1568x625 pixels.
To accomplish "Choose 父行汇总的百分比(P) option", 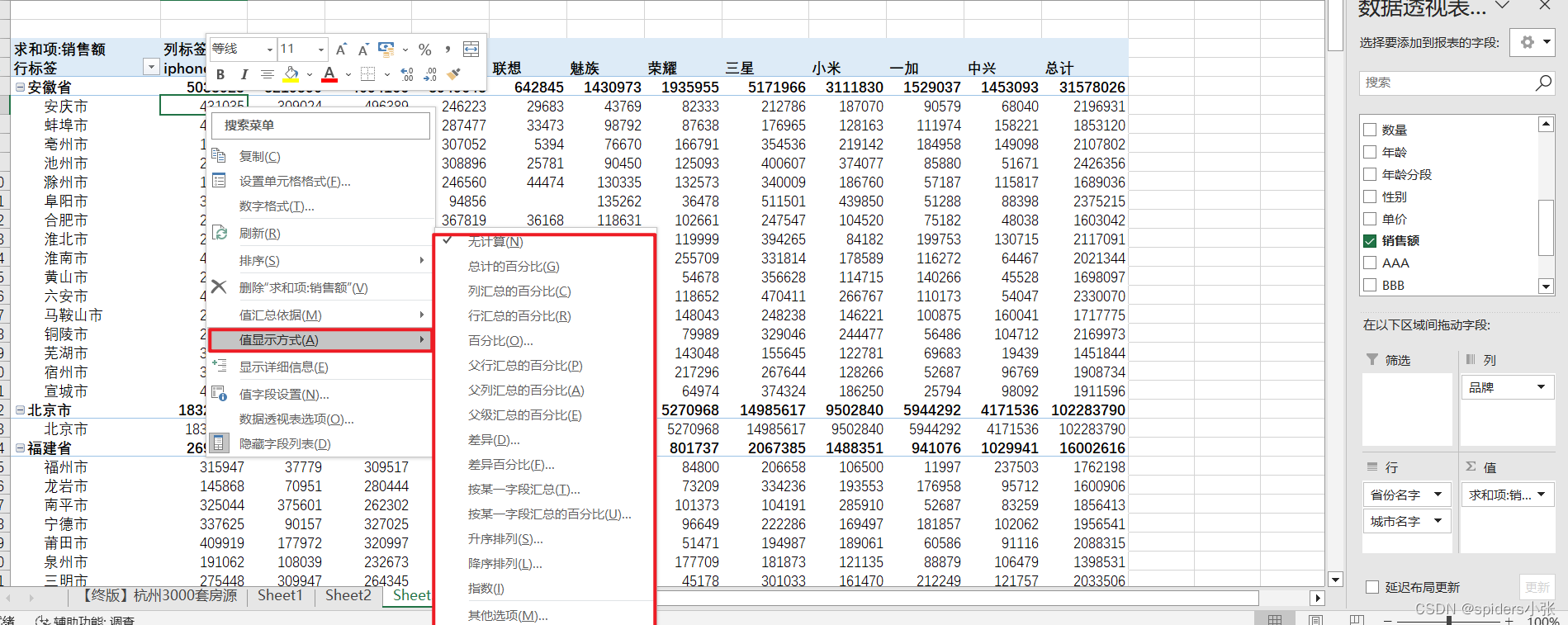I will pyautogui.click(x=525, y=365).
